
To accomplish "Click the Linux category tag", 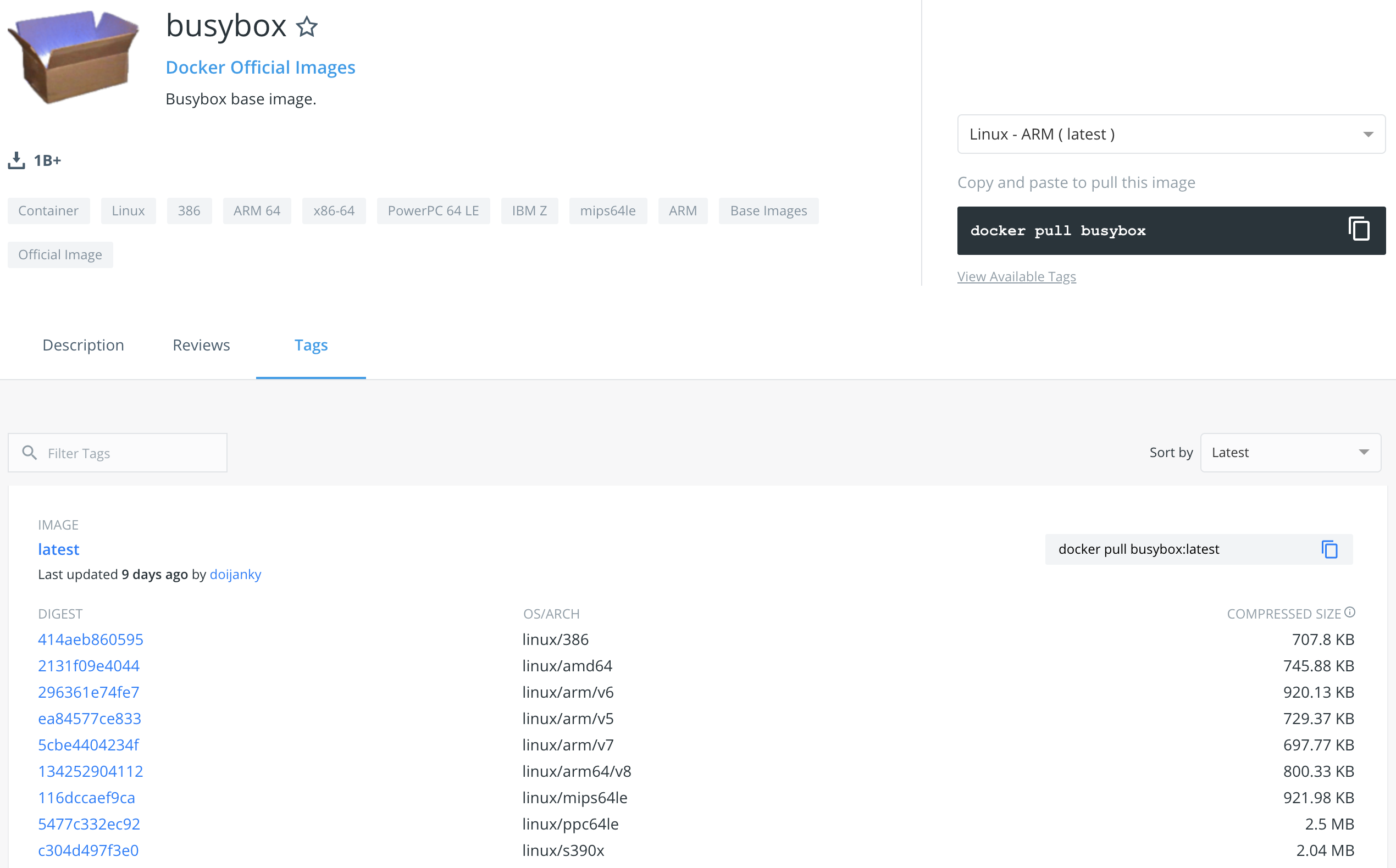I will [x=128, y=211].
